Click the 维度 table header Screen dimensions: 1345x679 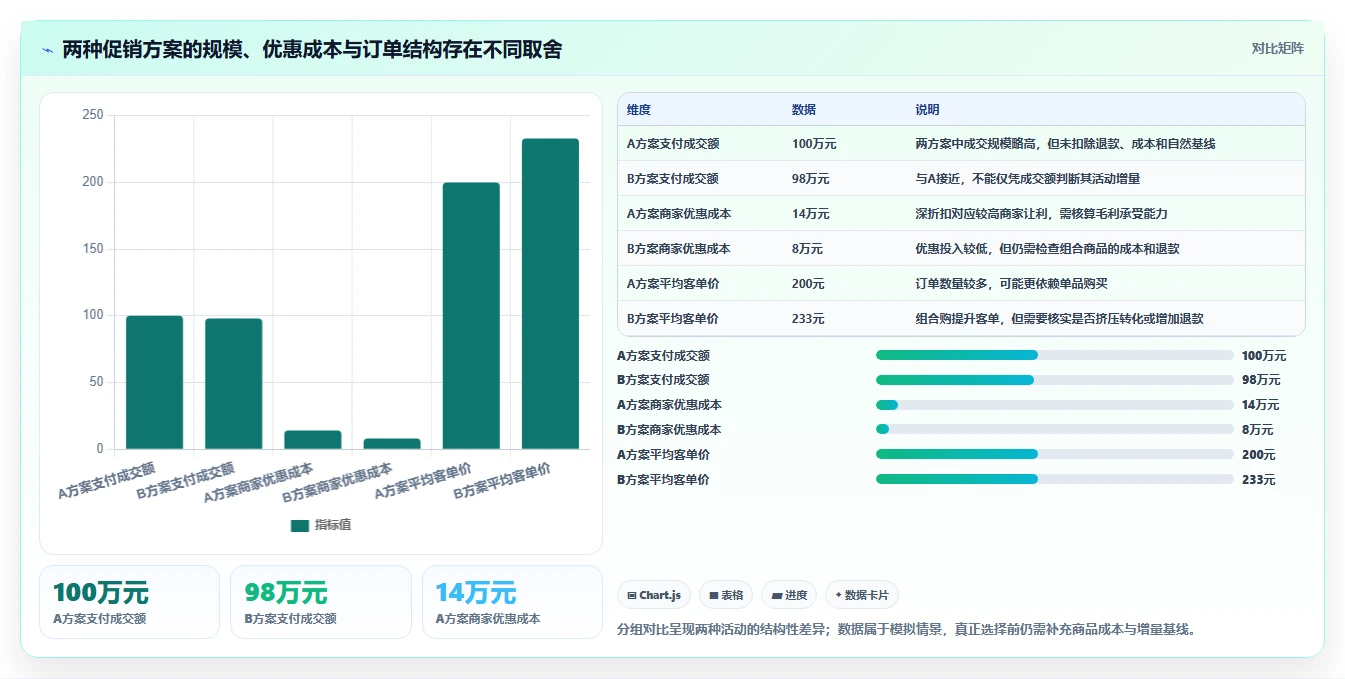point(639,110)
